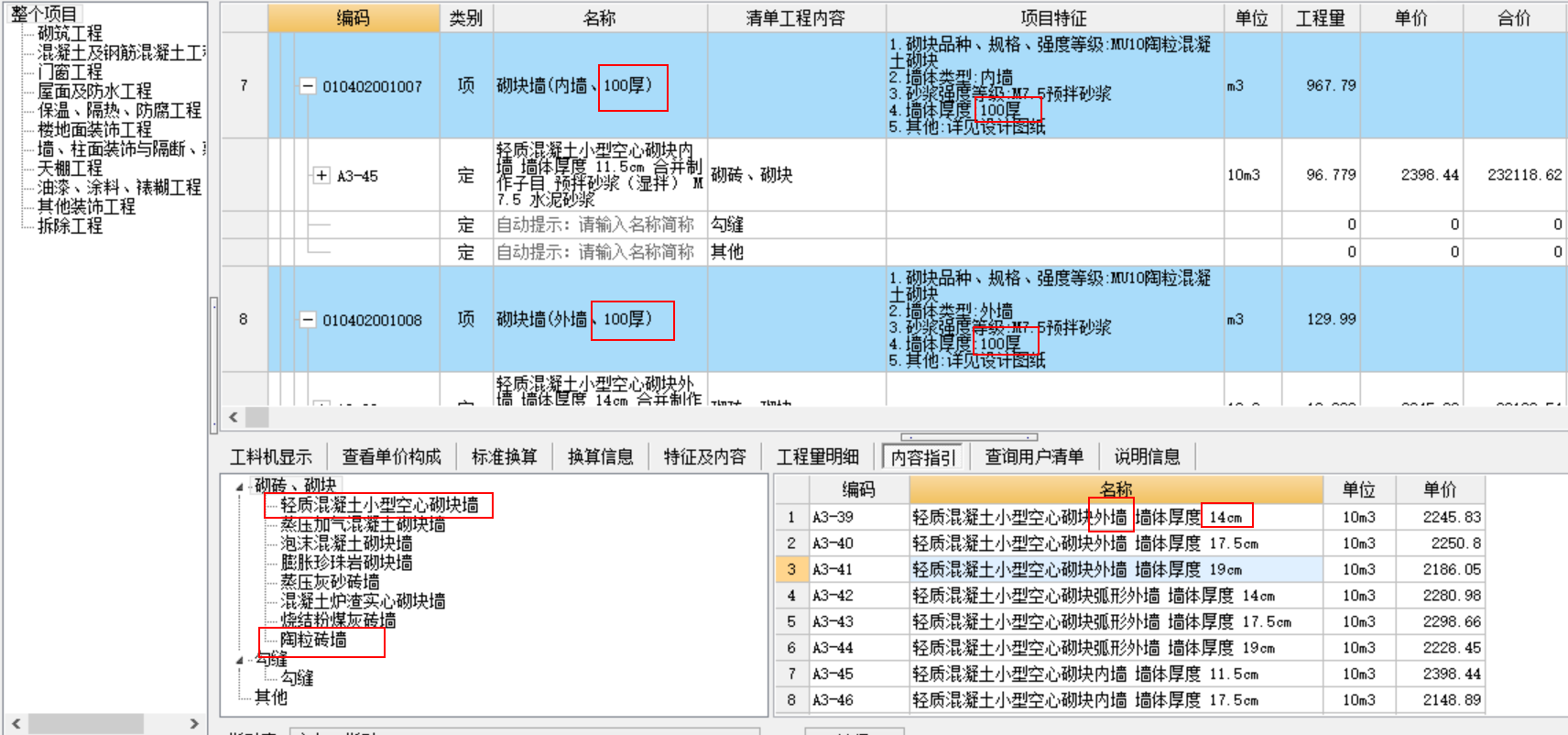Switch to 标准换算 tab
This screenshot has height=735, width=1568.
[505, 456]
